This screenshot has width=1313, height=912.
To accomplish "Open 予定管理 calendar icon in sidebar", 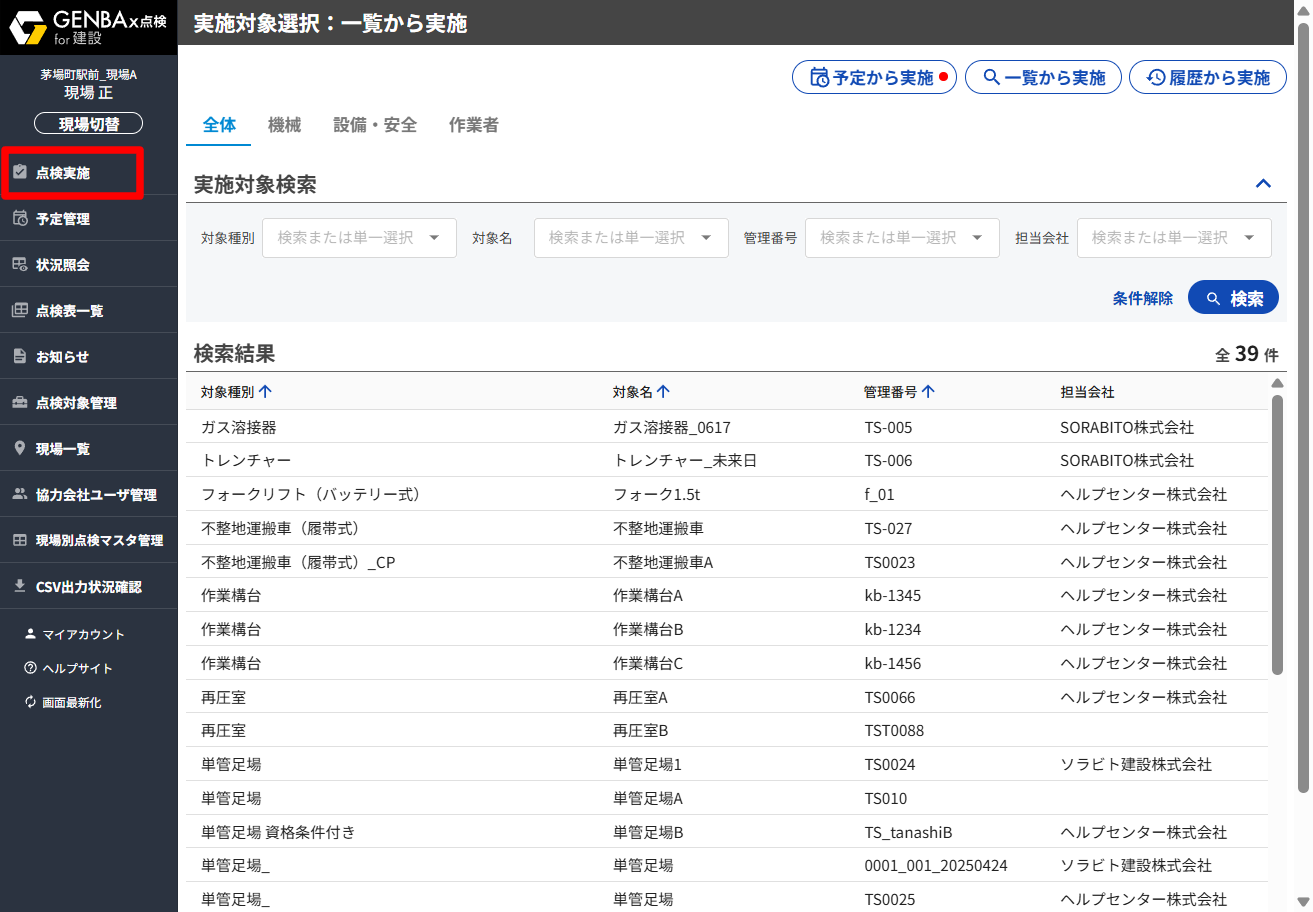I will click(20, 219).
